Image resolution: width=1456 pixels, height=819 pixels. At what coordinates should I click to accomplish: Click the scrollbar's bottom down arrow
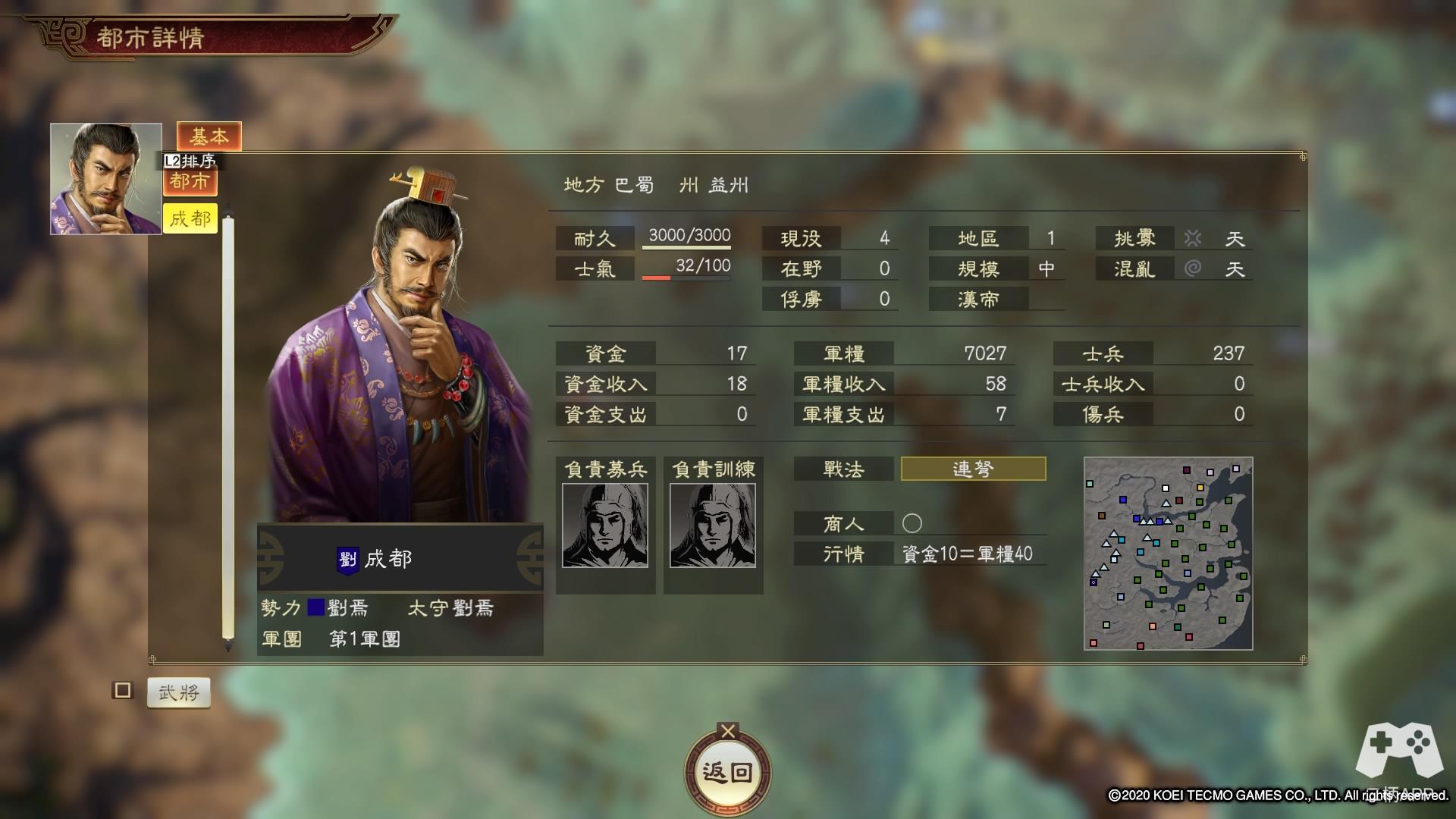[227, 647]
